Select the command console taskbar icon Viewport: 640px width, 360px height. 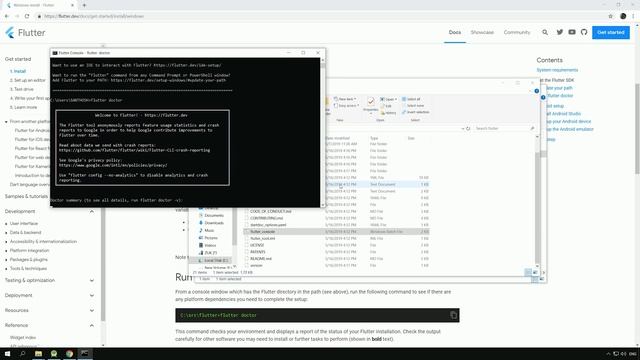click(x=85, y=353)
